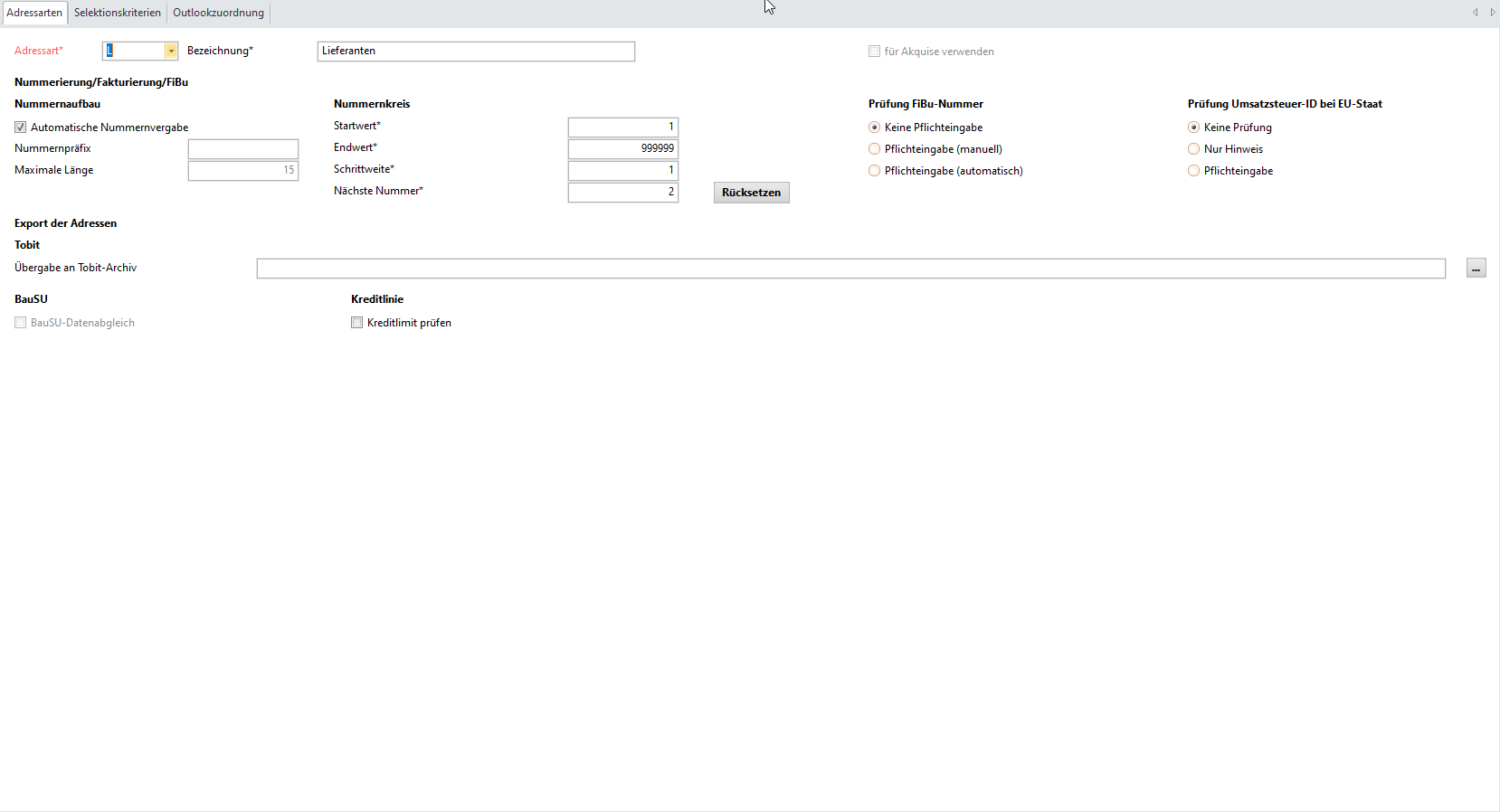Click the Nummernpräfix input field
Viewport: 1500px width, 812px height.
click(242, 149)
